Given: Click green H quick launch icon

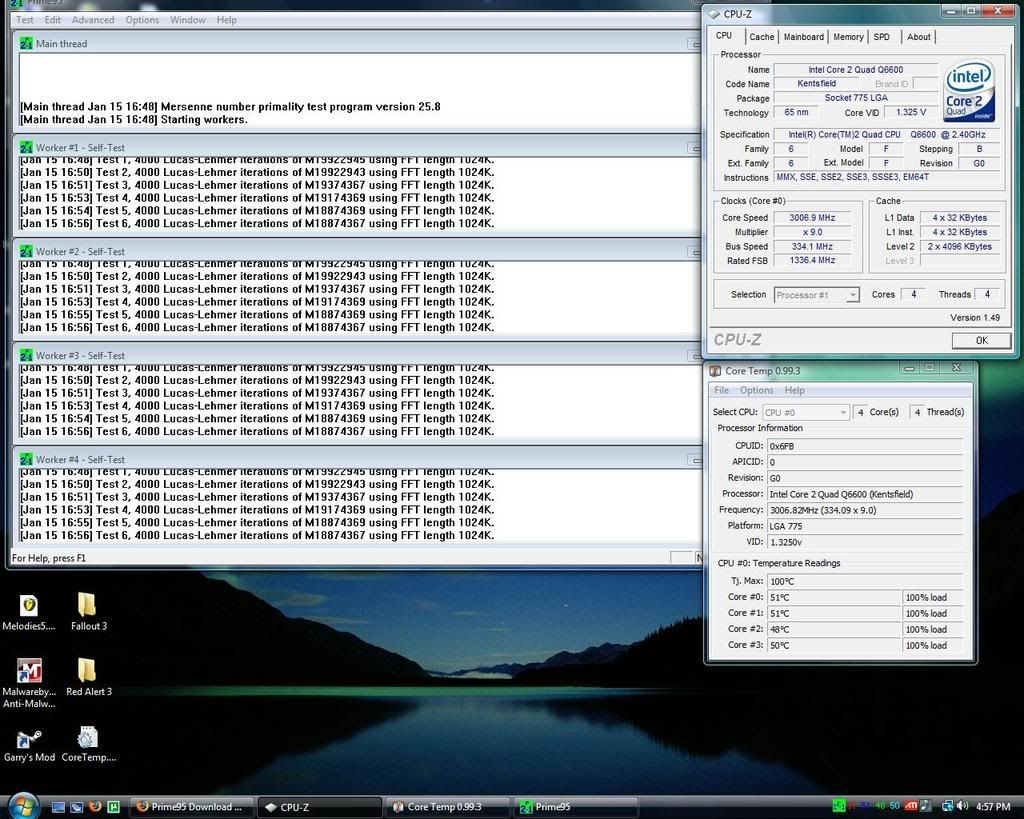Looking at the screenshot, I should coord(113,807).
